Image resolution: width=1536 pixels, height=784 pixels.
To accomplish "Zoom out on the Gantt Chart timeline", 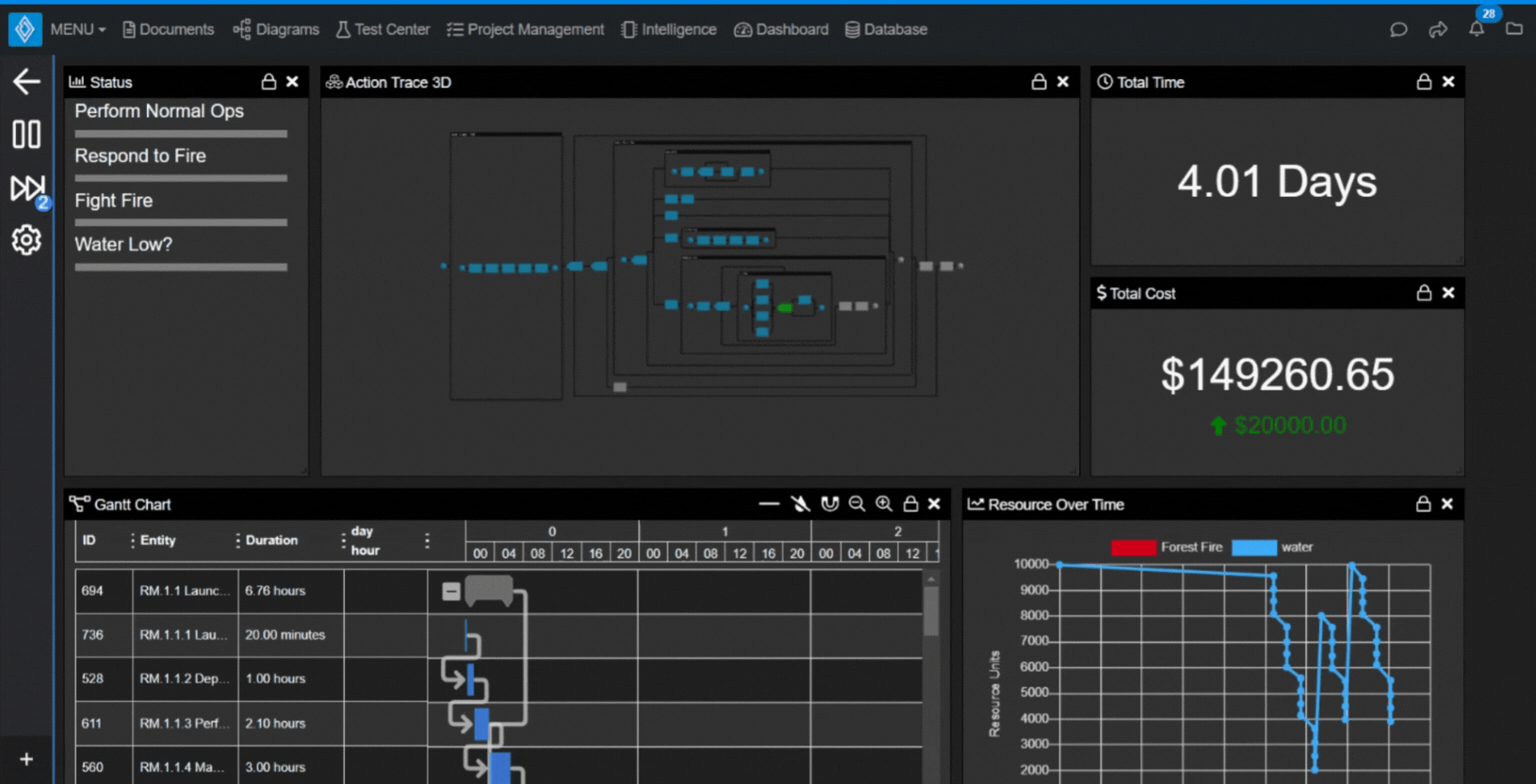I will tap(857, 504).
